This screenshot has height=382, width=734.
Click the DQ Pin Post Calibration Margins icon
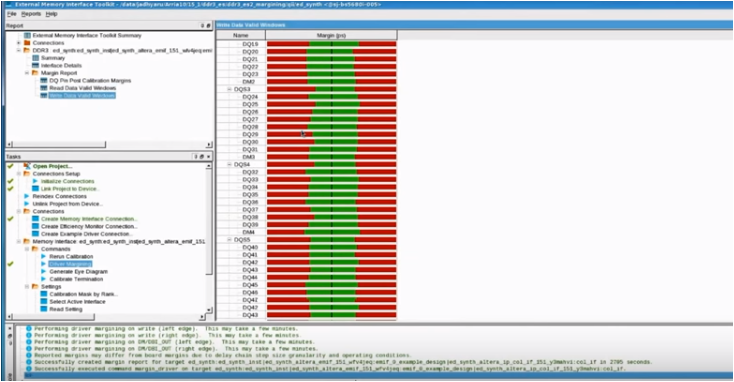(x=44, y=81)
